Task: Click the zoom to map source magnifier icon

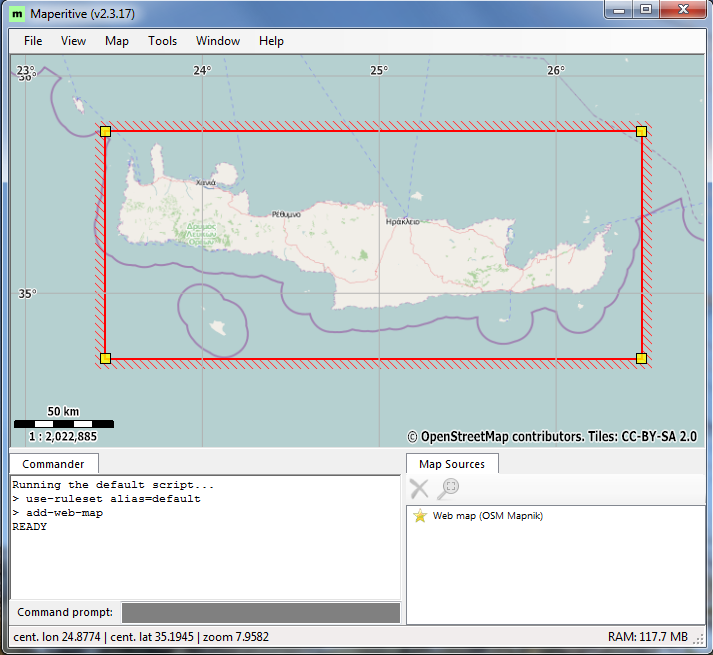Action: (449, 489)
